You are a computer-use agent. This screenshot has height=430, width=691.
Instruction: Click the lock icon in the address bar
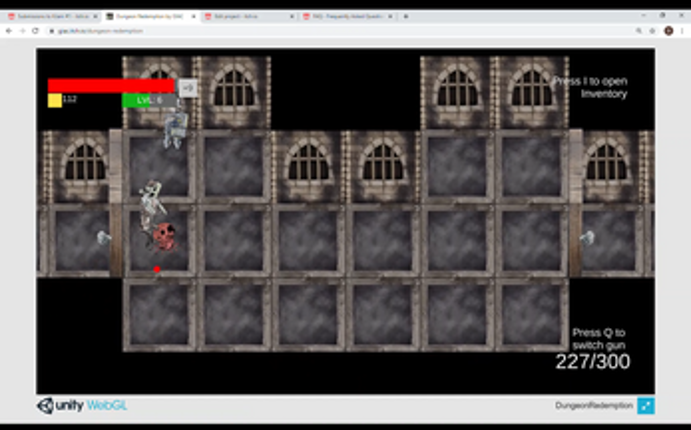coord(52,31)
